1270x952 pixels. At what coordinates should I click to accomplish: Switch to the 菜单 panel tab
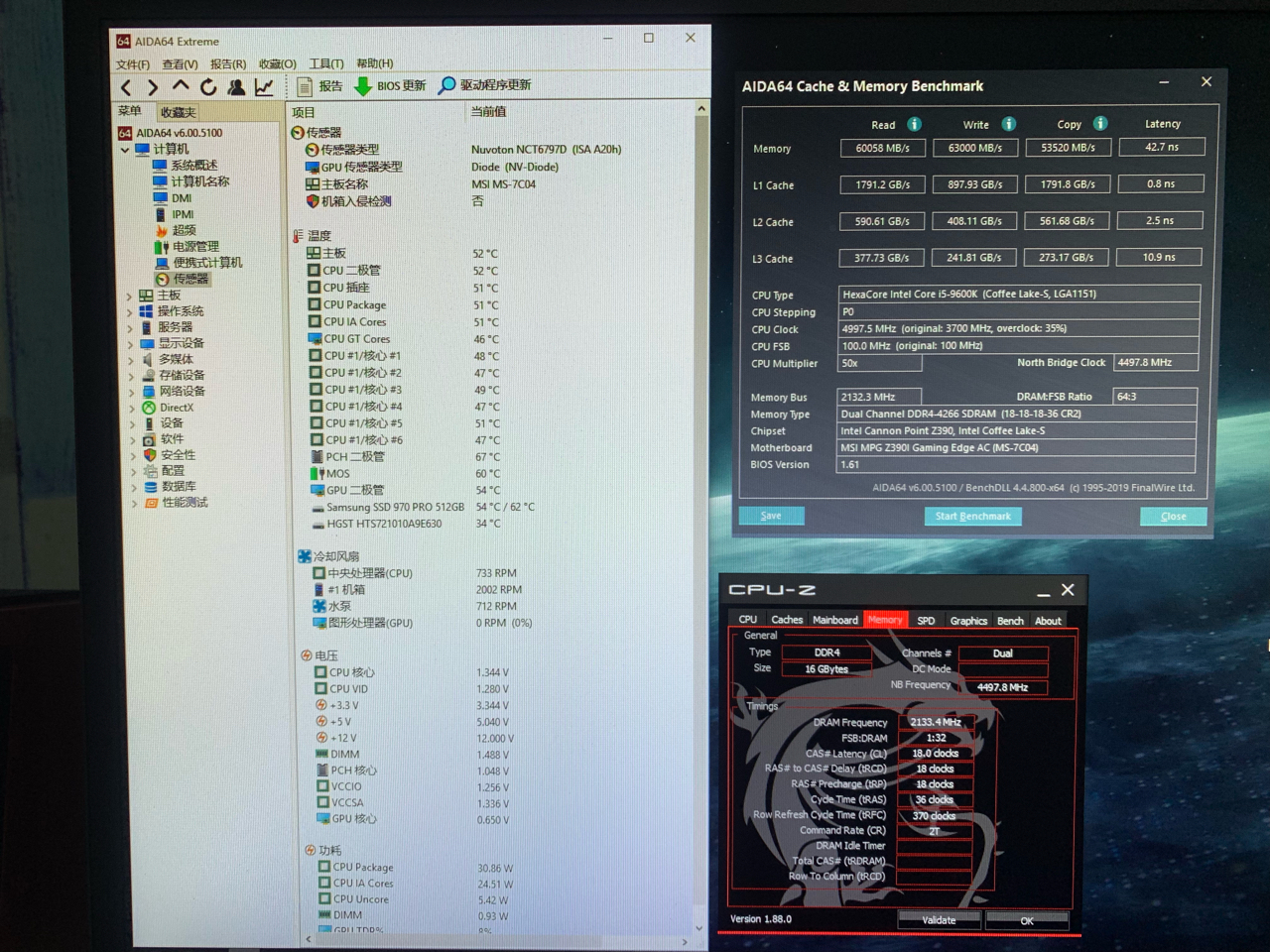tap(130, 111)
